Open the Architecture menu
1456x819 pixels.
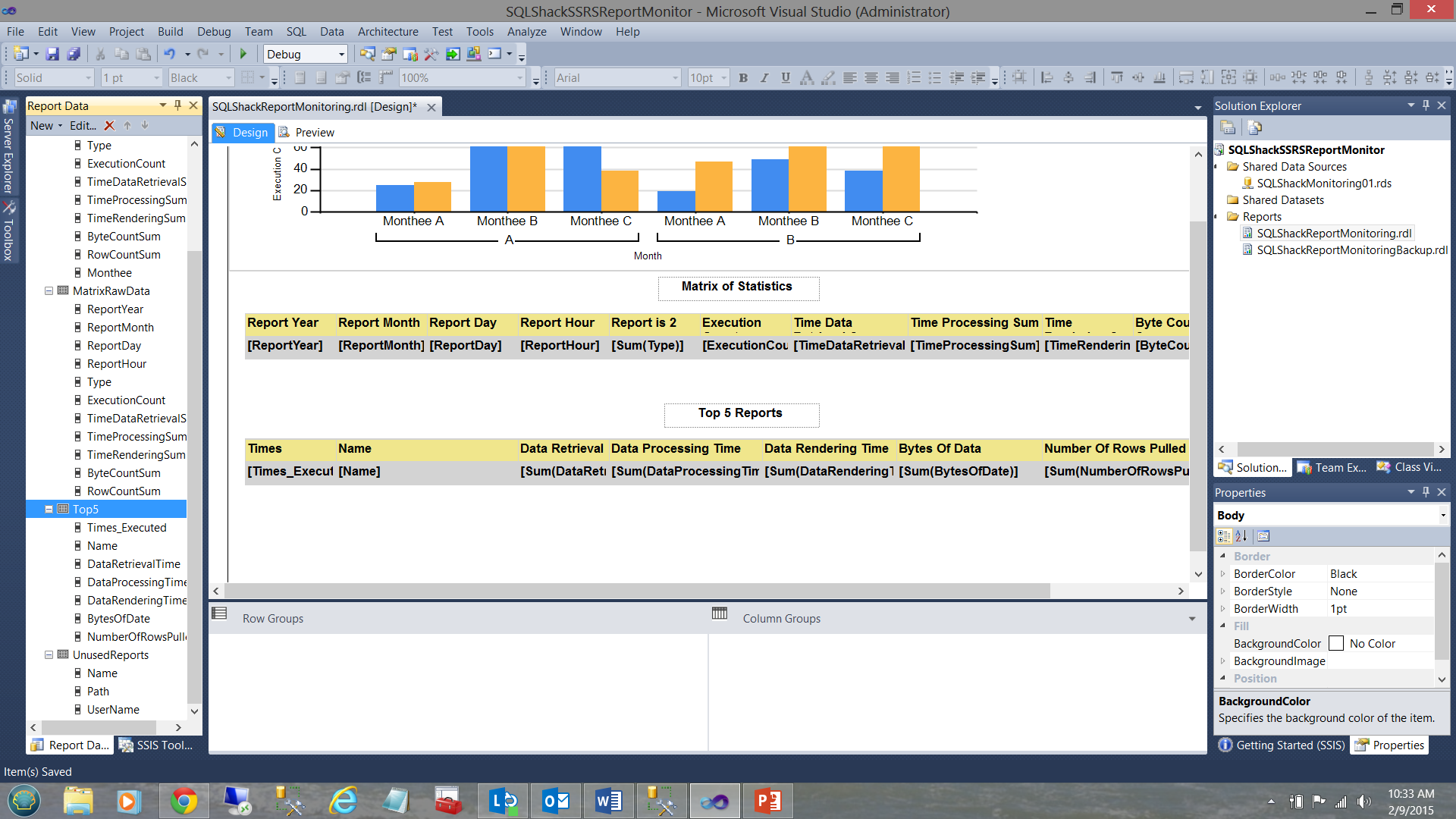pos(388,32)
